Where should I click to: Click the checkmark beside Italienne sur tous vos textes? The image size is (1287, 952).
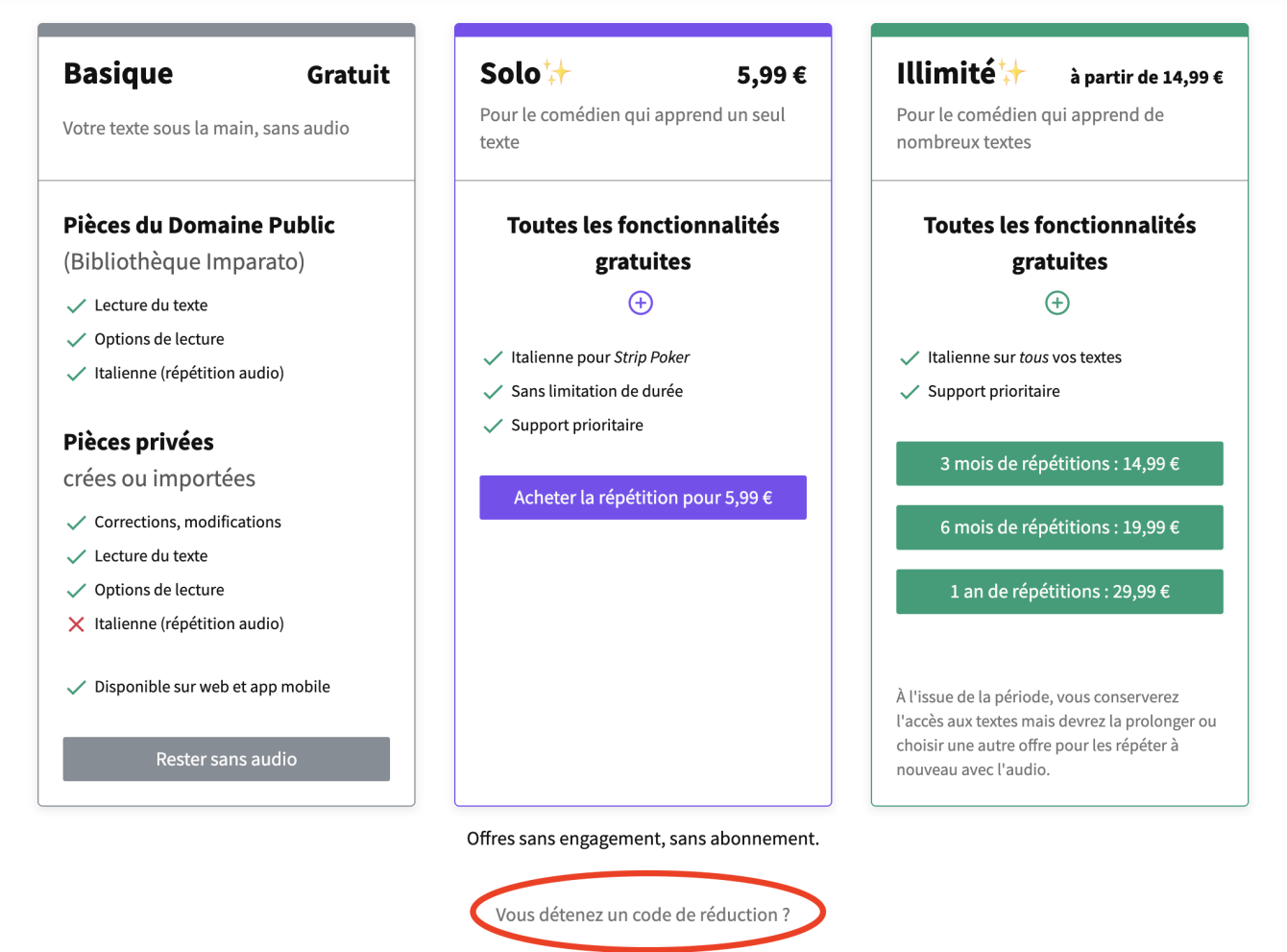[910, 358]
